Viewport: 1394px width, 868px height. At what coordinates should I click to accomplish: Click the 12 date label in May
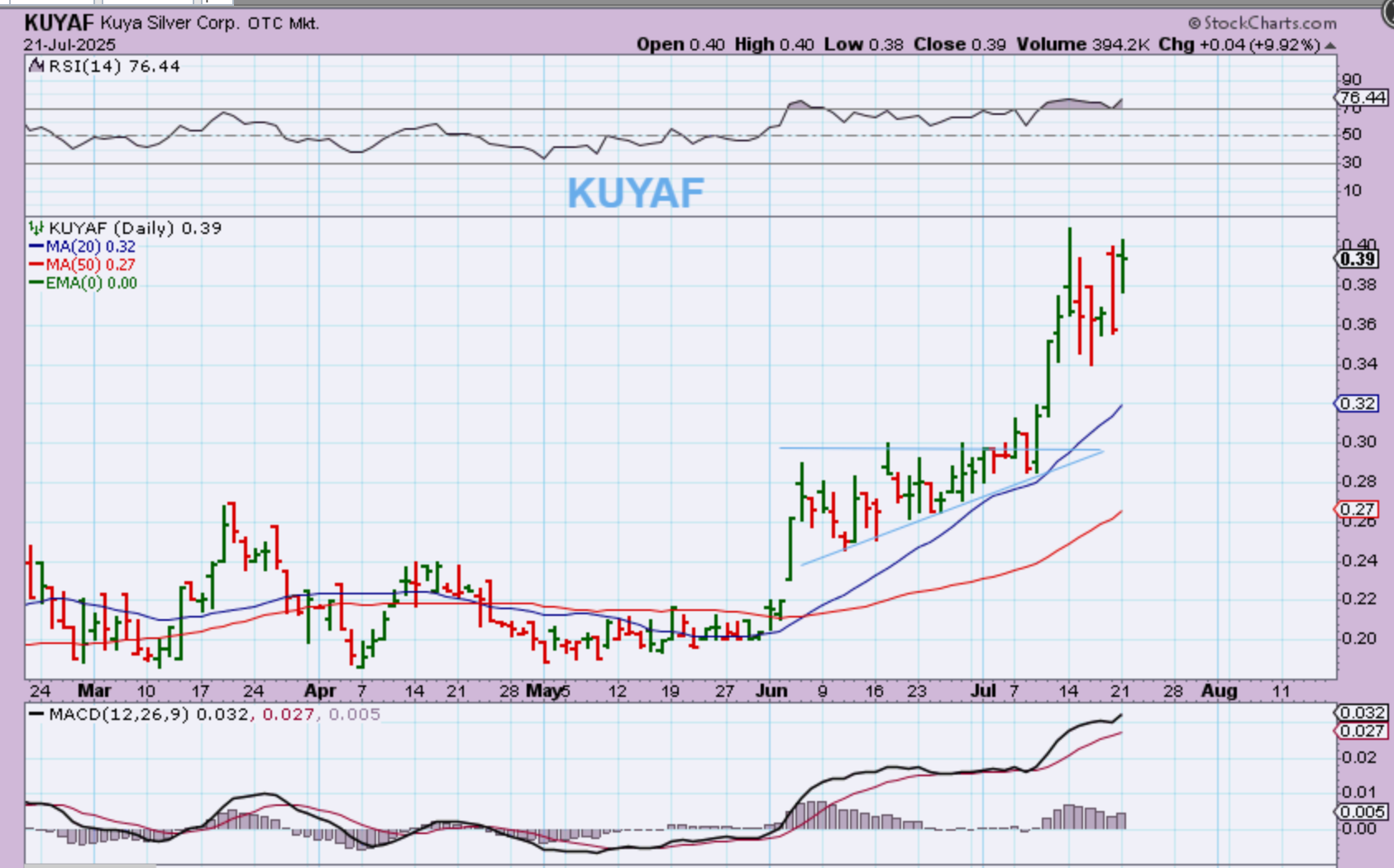tap(617, 691)
